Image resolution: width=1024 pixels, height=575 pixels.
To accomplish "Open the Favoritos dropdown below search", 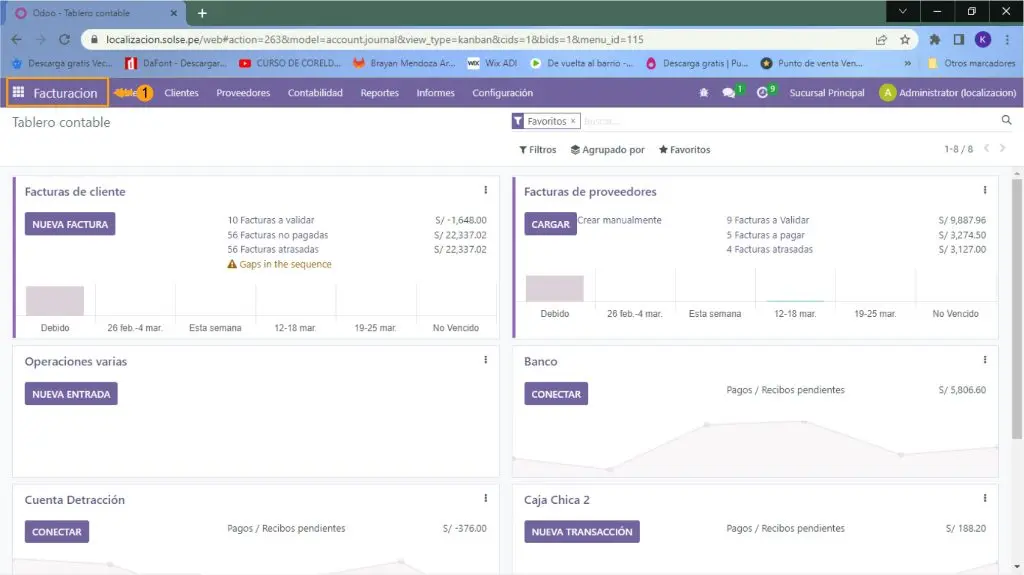I will 684,150.
